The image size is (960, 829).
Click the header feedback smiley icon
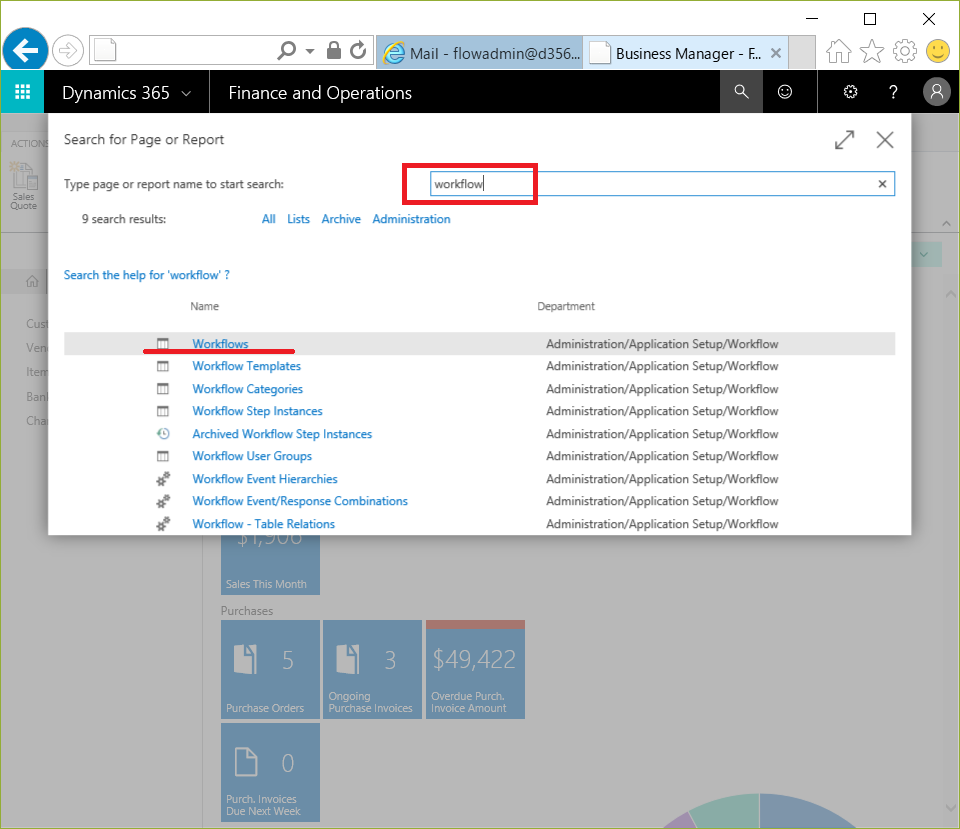click(784, 92)
